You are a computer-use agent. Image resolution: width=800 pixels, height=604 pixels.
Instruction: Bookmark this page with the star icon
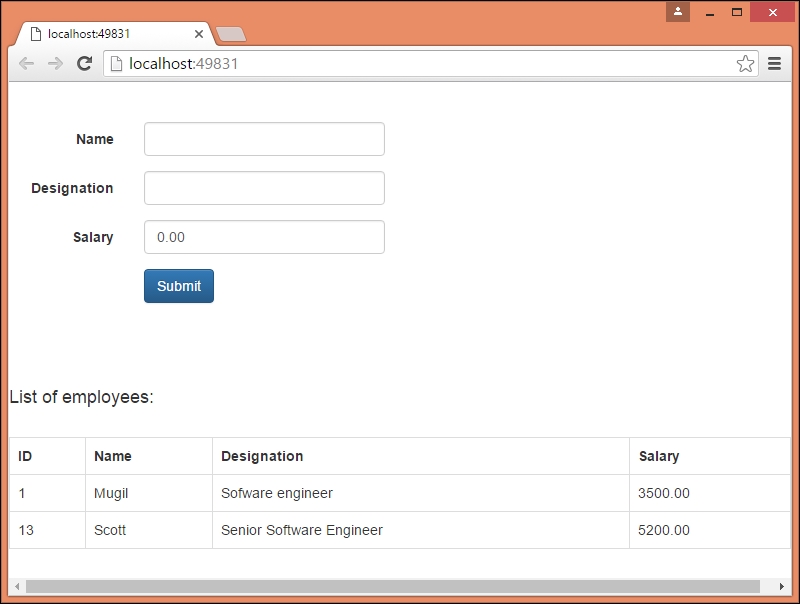pyautogui.click(x=745, y=64)
